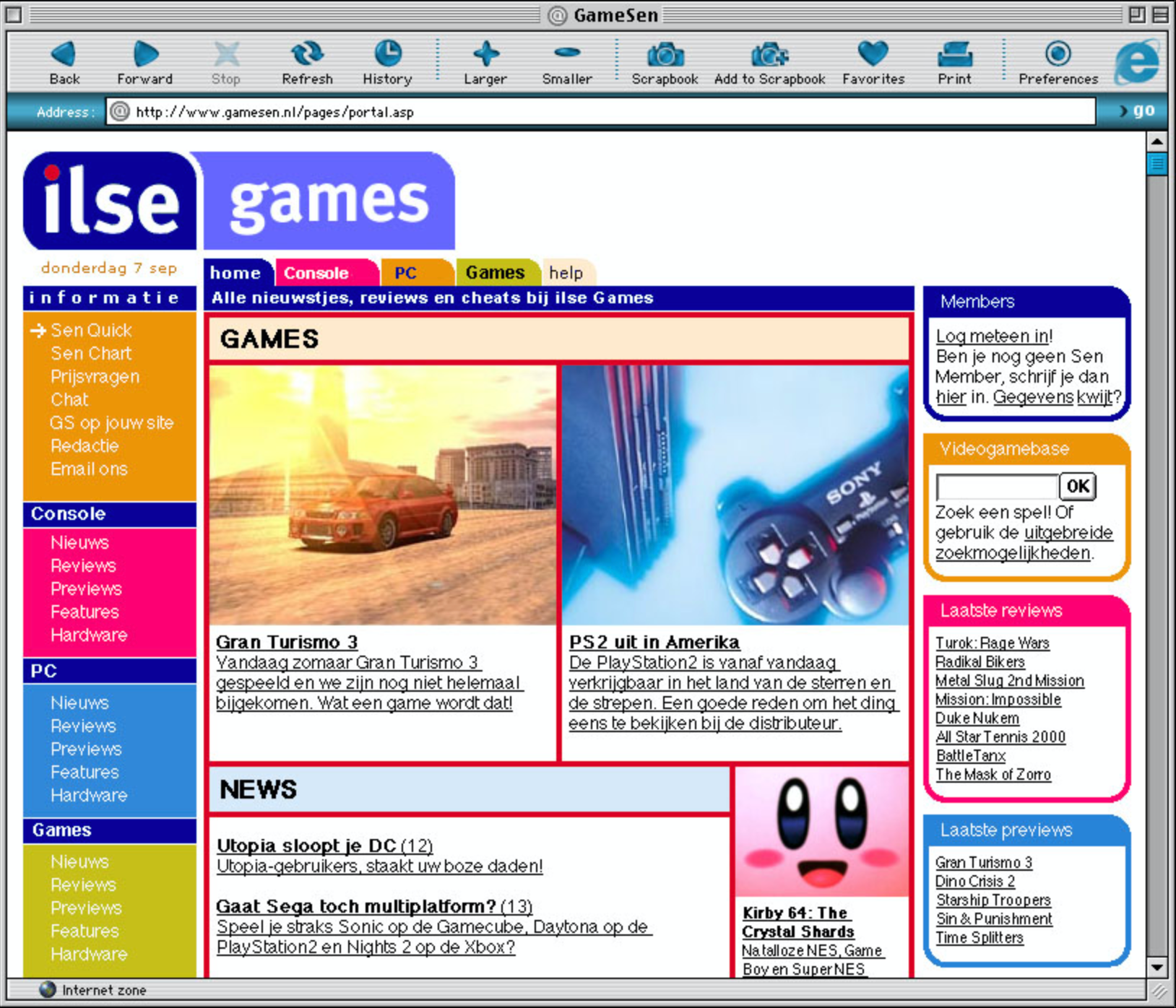Open PS2 uit in Amerika headline

point(654,642)
